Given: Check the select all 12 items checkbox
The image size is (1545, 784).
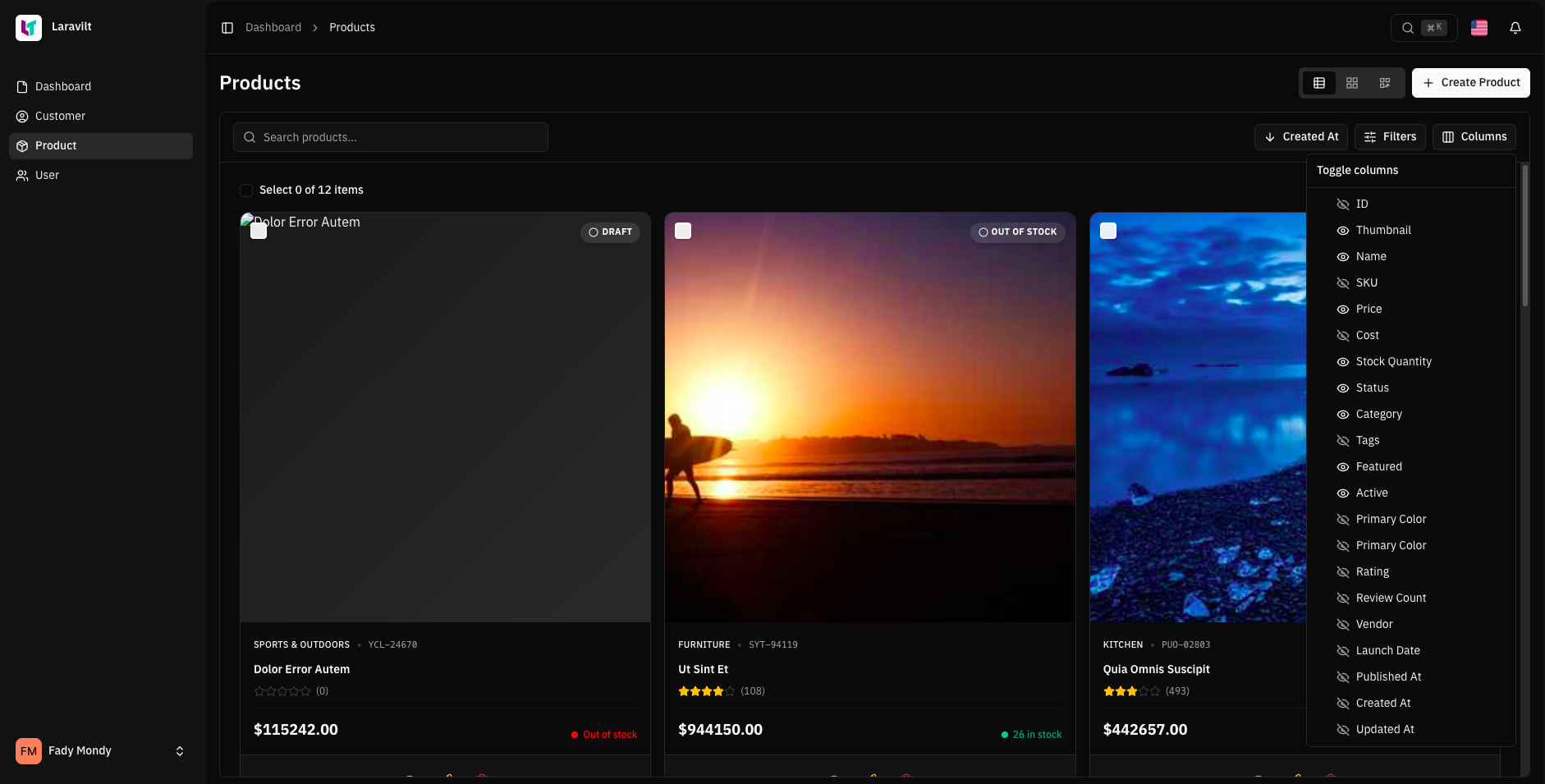Looking at the screenshot, I should point(246,190).
